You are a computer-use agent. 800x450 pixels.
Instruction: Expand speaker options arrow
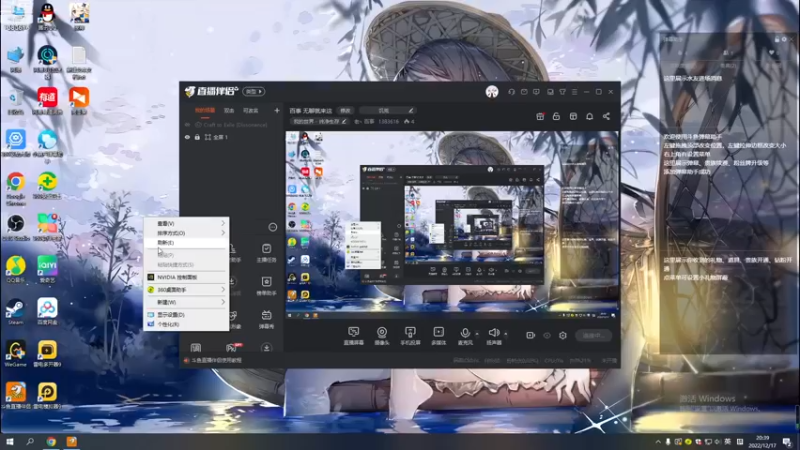click(506, 334)
